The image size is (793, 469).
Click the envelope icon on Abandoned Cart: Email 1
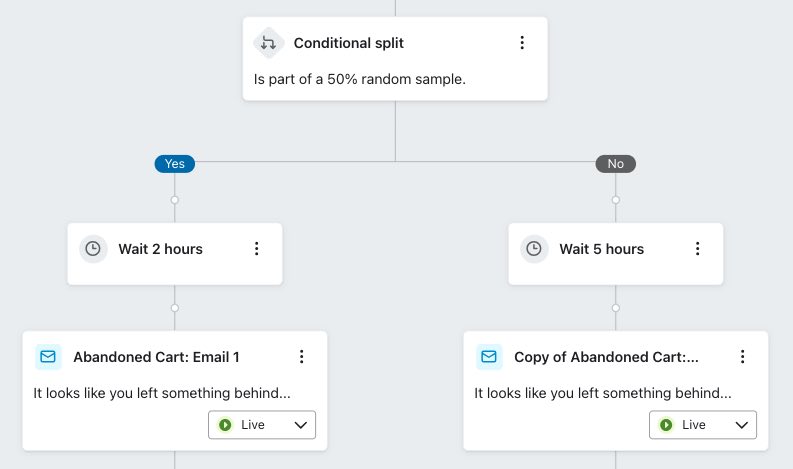pyautogui.click(x=48, y=357)
